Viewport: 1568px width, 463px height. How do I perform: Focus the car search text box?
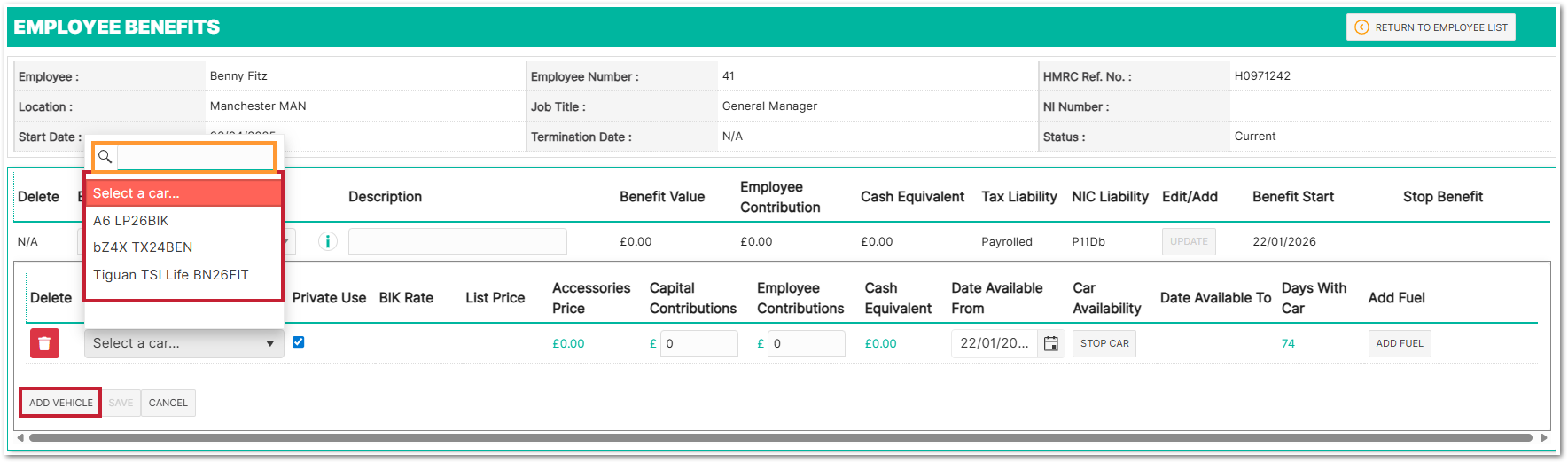[x=196, y=157]
